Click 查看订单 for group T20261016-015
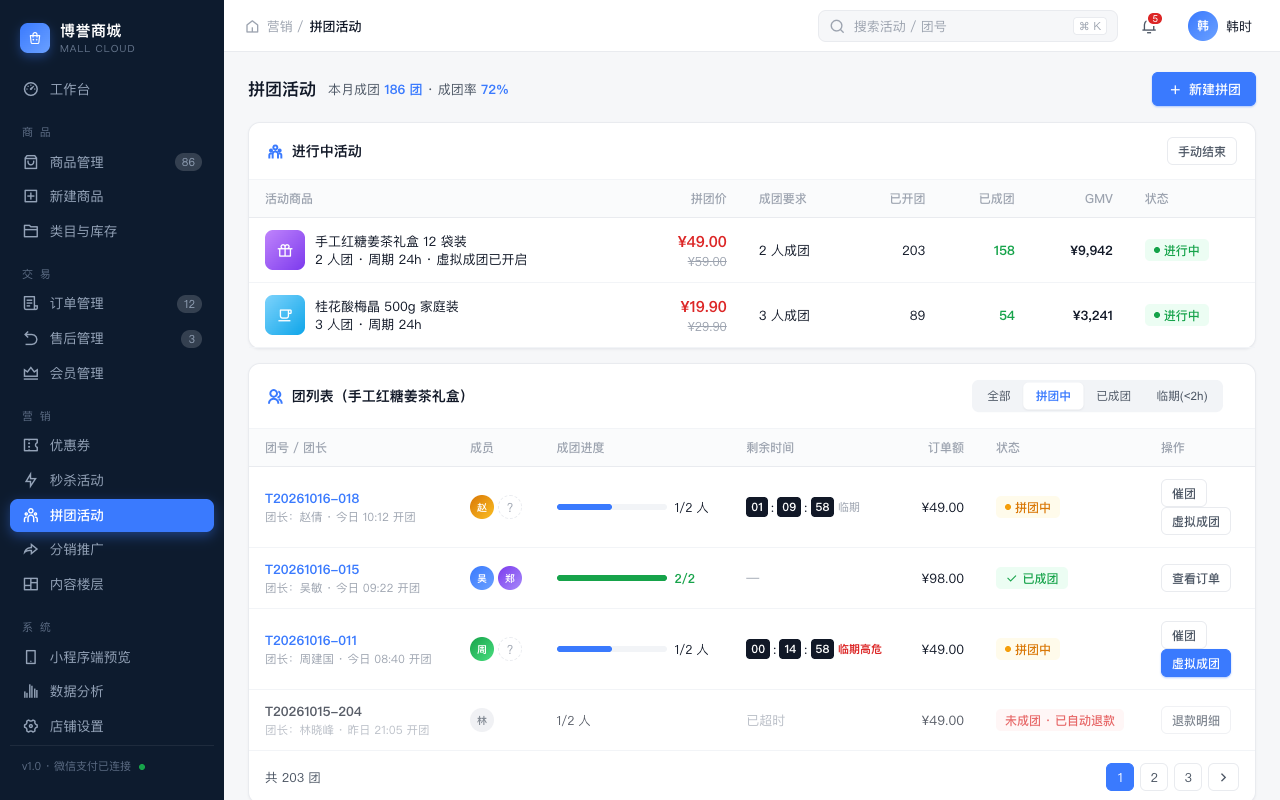This screenshot has width=1280, height=800. pyautogui.click(x=1196, y=578)
